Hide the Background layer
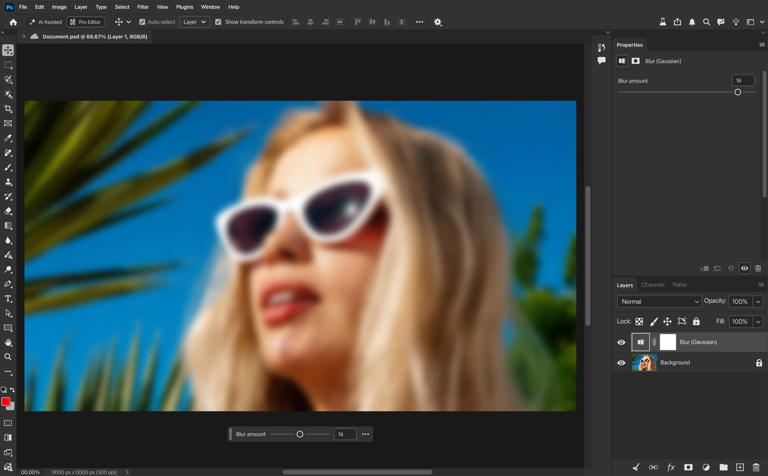 coord(621,363)
